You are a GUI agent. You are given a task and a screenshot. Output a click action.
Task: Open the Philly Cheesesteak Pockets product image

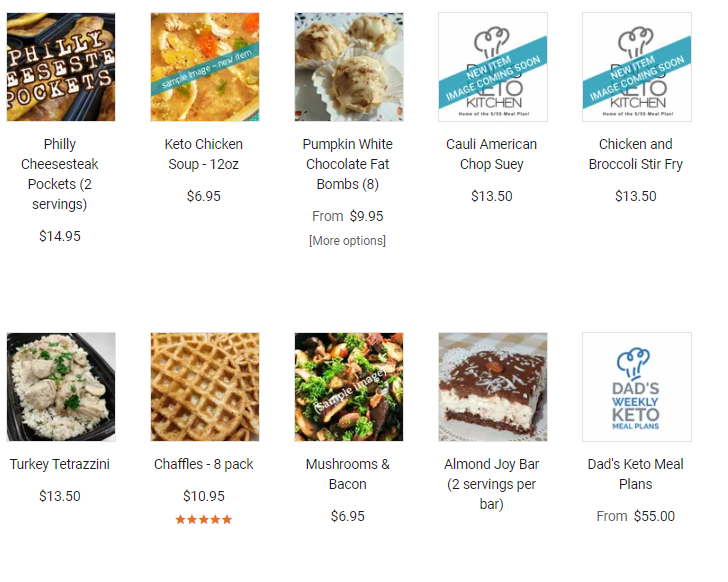pyautogui.click(x=61, y=67)
